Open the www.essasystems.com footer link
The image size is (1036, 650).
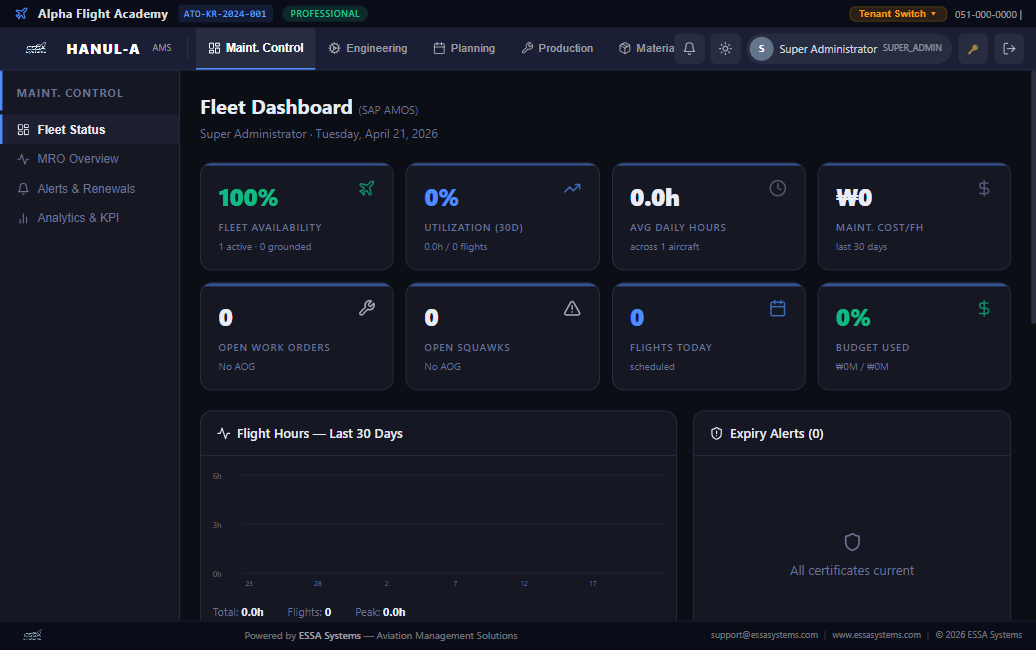876,635
